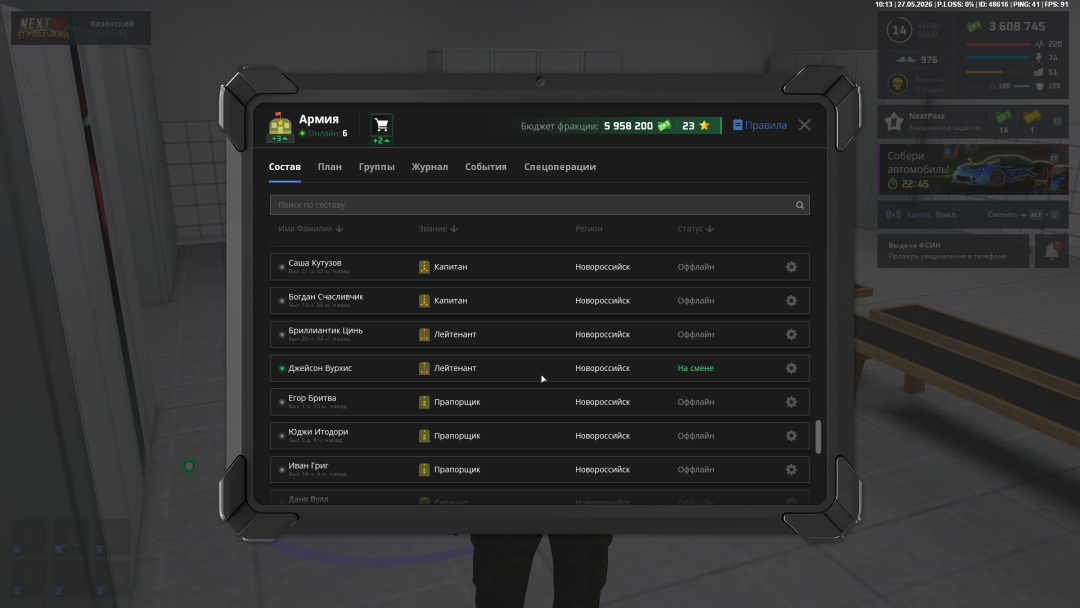Click the Выдача ФСИН notification
Screen dimensions: 1080x608
(x=953, y=251)
